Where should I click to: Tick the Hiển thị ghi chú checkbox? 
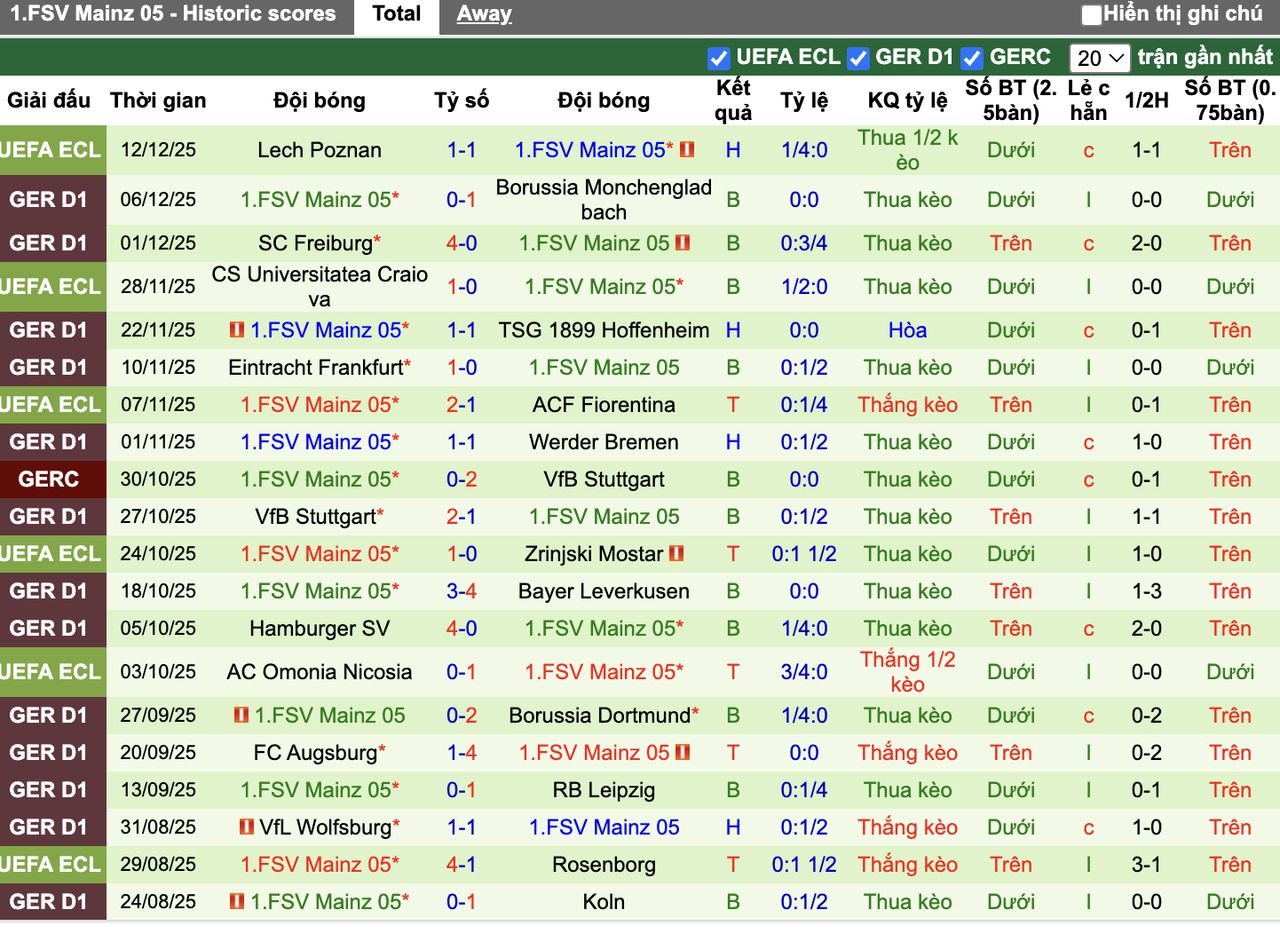pos(1092,15)
